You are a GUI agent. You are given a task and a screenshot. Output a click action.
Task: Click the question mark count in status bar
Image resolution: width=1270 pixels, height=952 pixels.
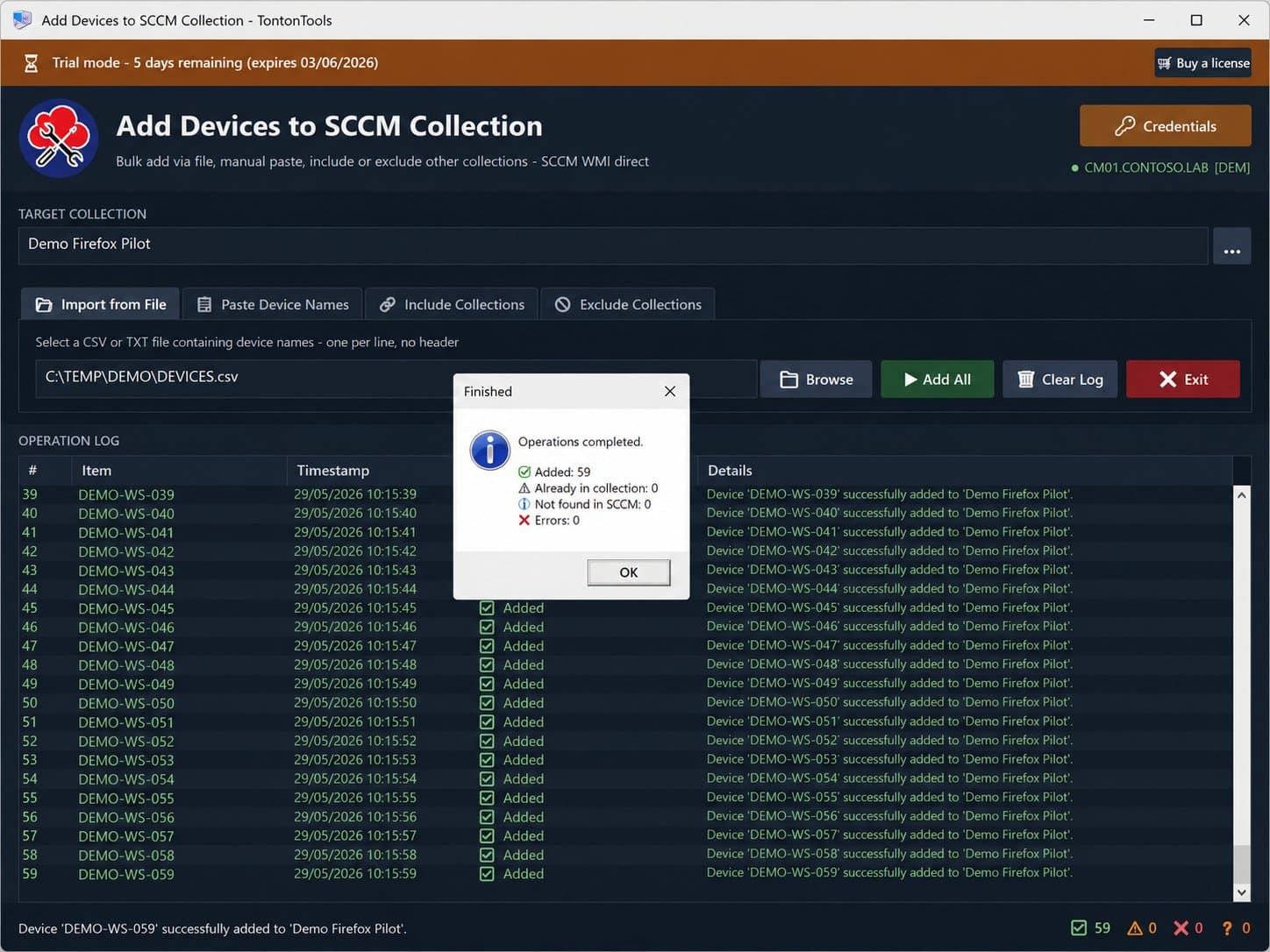coord(1228,928)
